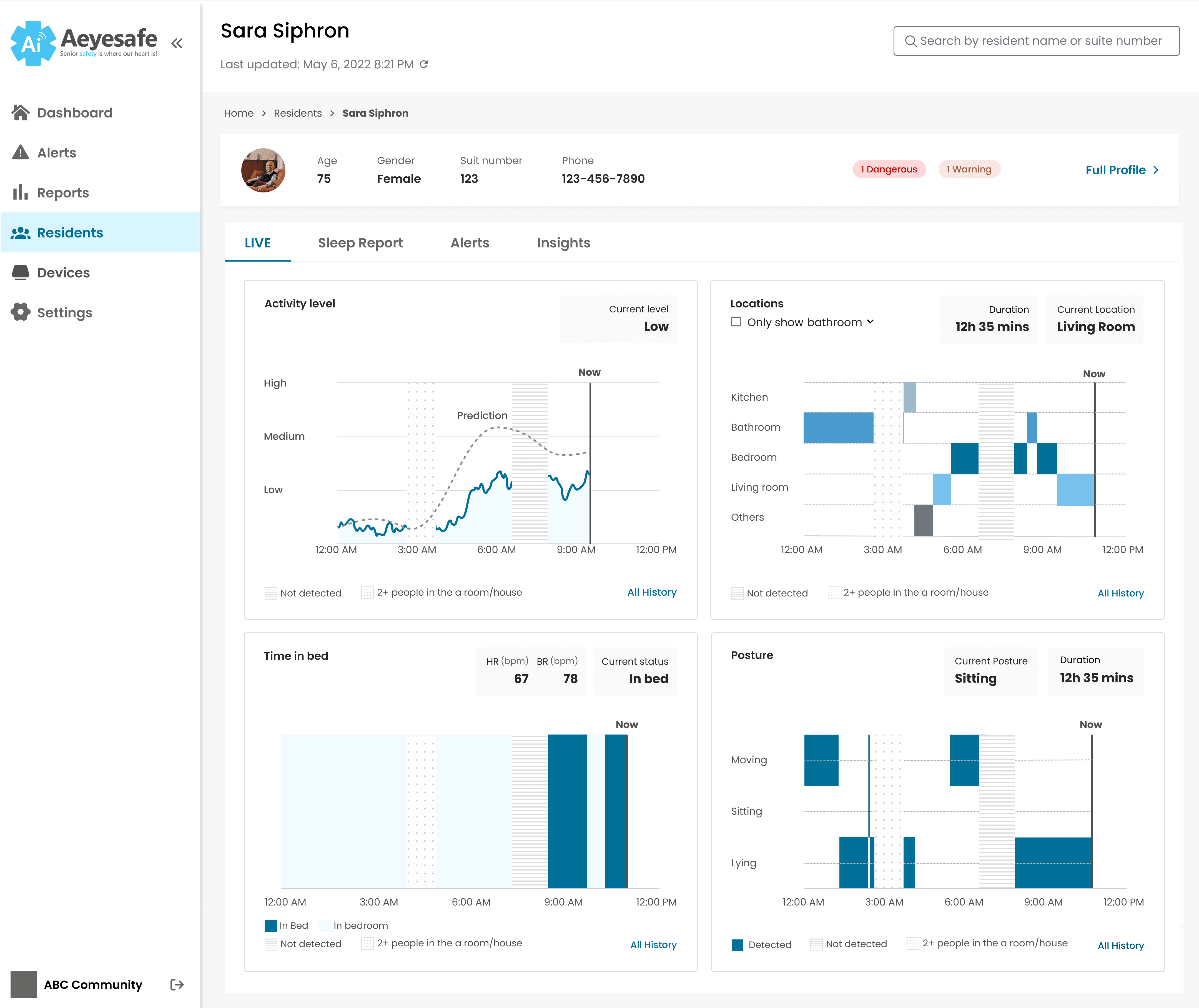
Task: Go to Home breadcrumb
Action: [x=238, y=113]
